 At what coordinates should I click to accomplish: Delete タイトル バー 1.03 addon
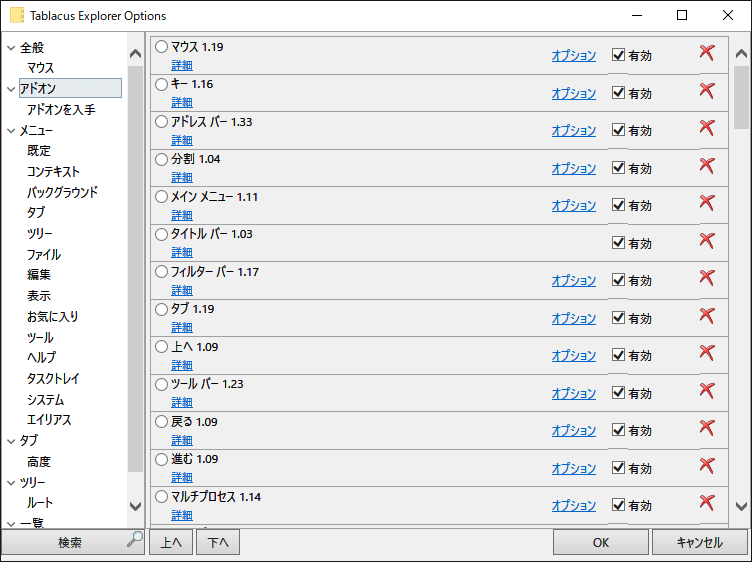pos(706,240)
